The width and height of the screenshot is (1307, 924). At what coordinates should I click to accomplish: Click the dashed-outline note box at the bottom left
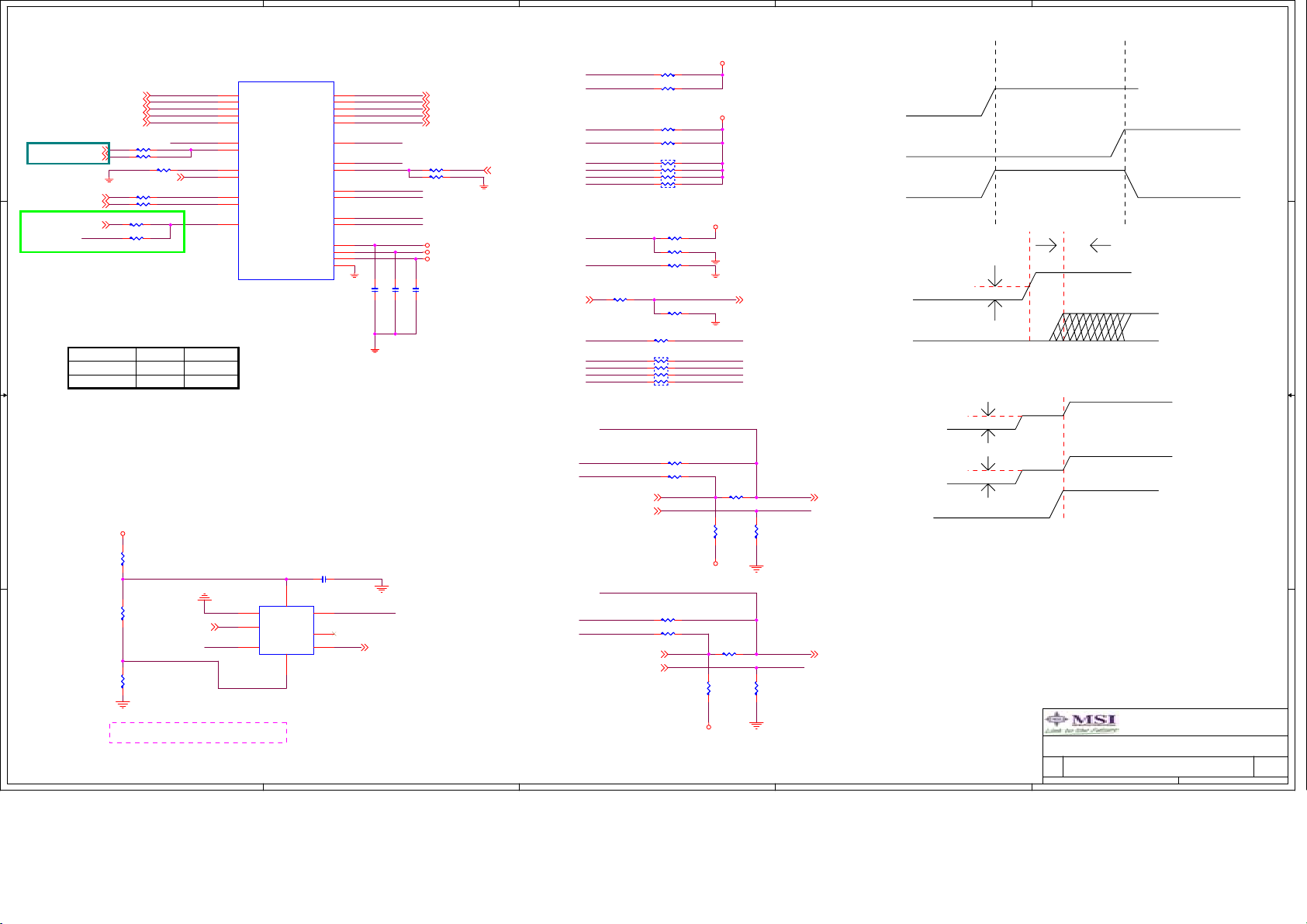[199, 732]
